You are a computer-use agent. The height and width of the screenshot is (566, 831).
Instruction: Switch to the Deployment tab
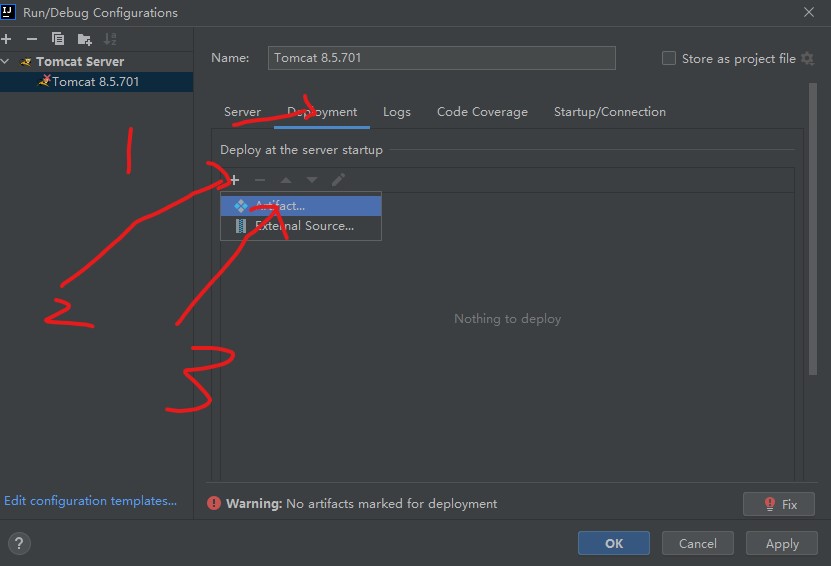pos(322,112)
